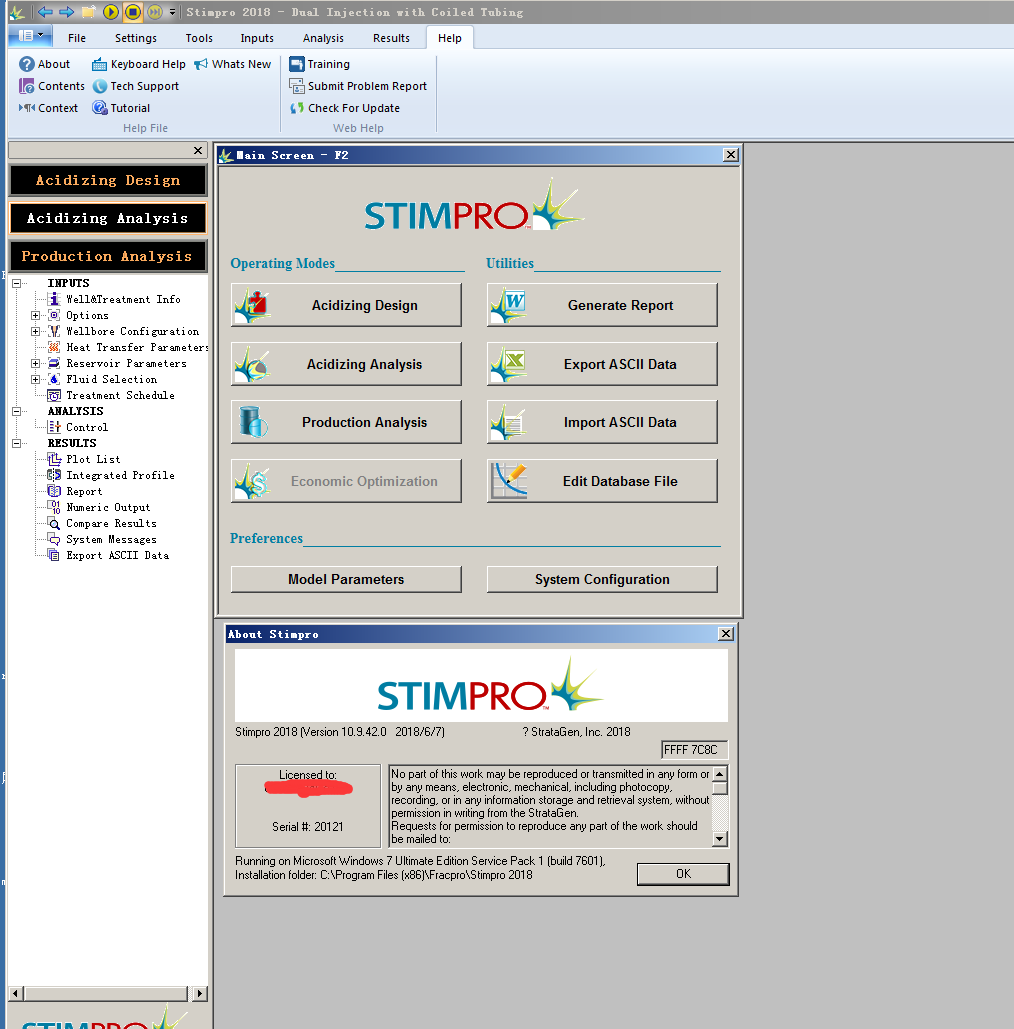Open Keyboard Help
1014x1029 pixels.
[x=138, y=64]
